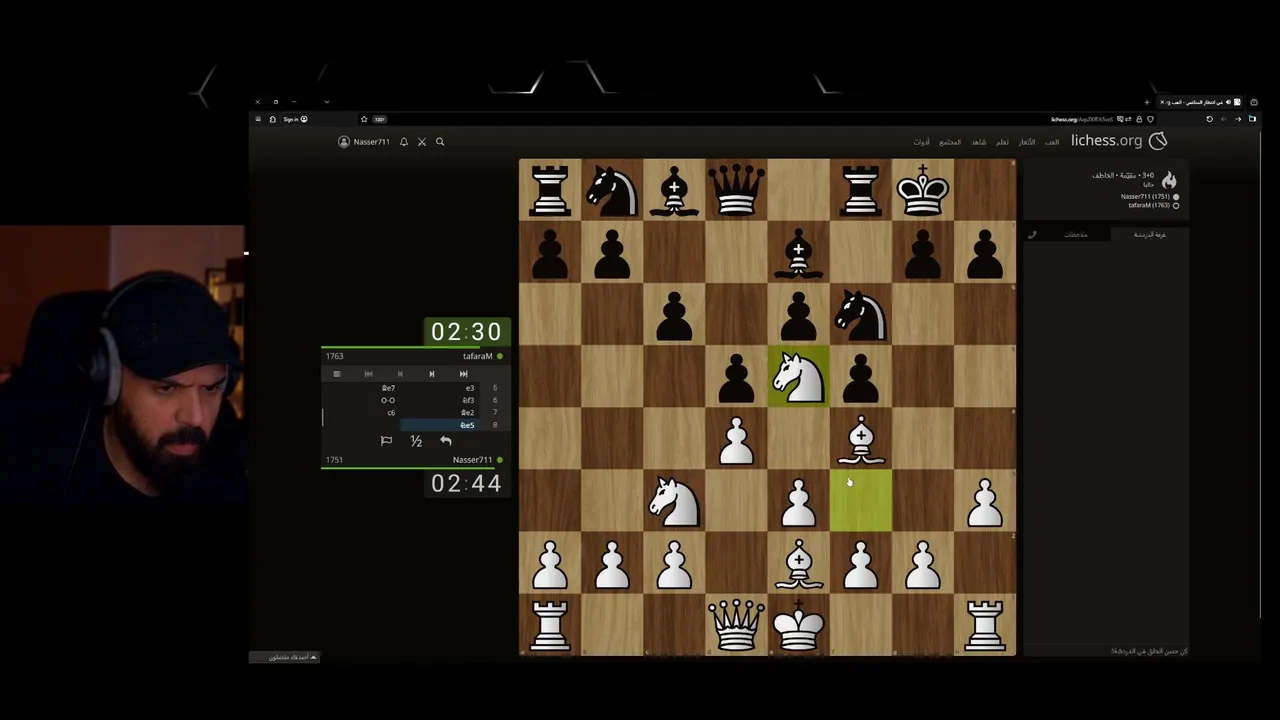
Task: Select the white king on the board
Action: click(798, 625)
